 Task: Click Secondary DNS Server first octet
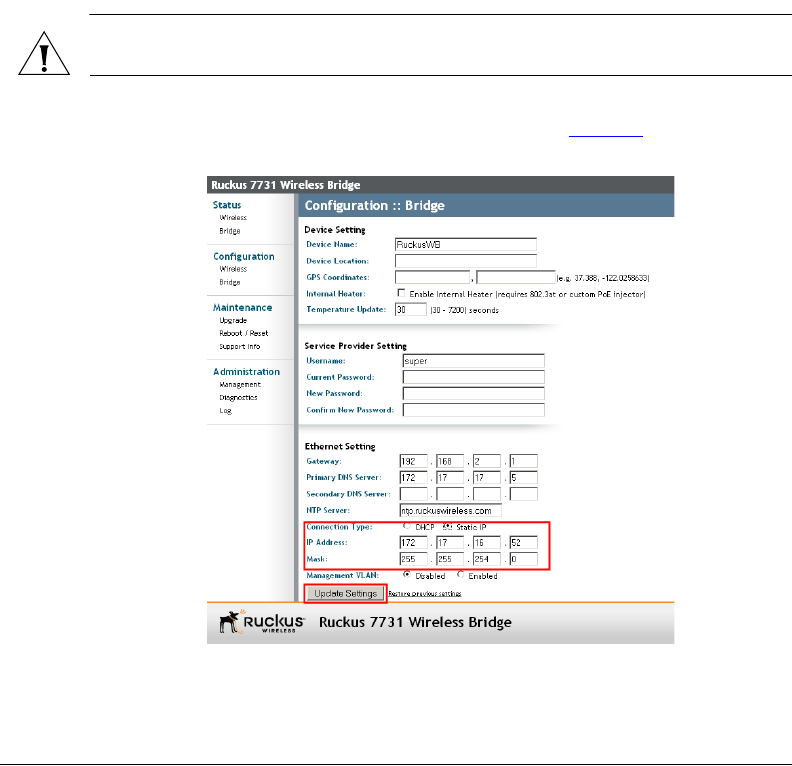click(413, 494)
